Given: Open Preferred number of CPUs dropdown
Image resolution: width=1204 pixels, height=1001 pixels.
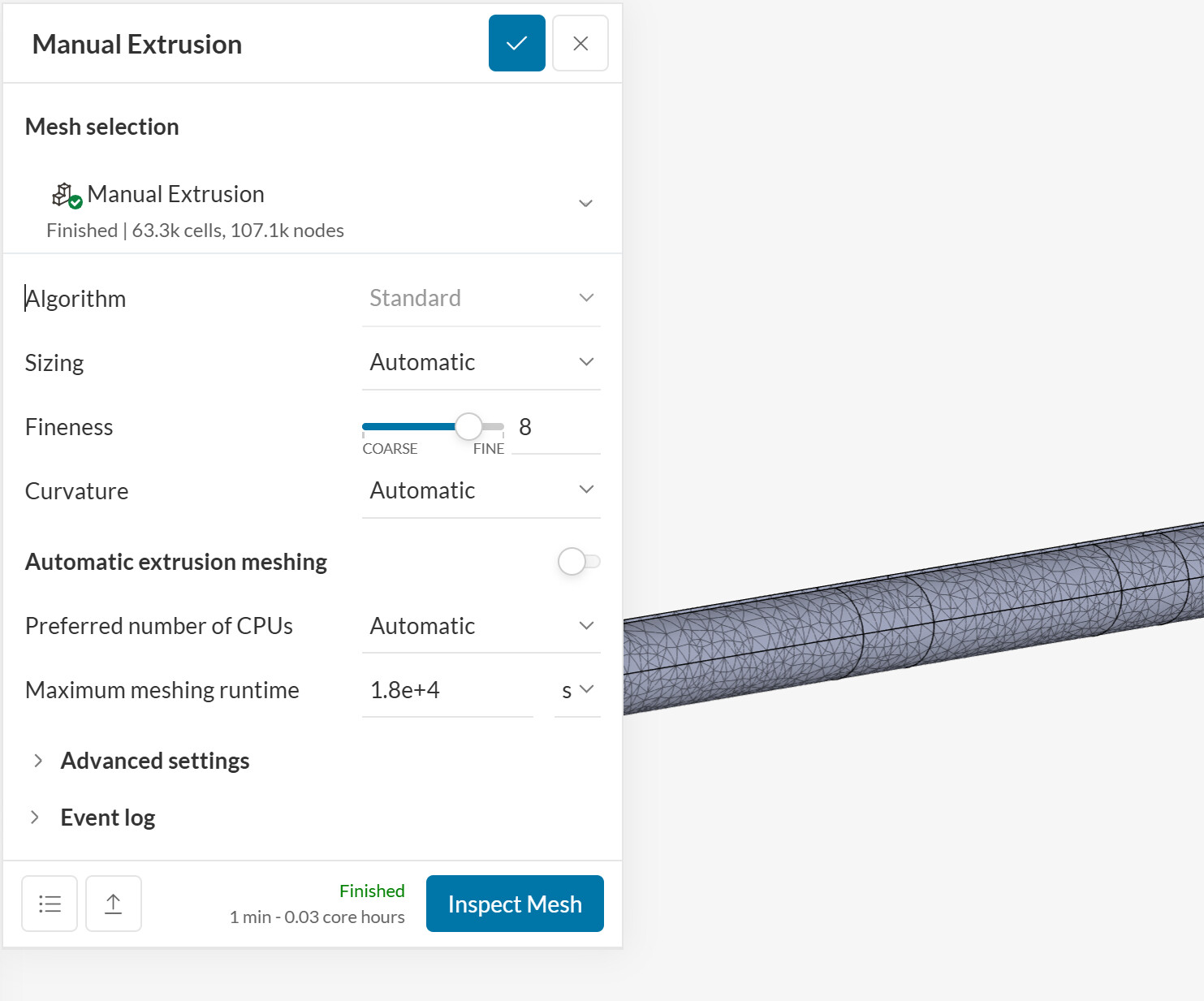Looking at the screenshot, I should (481, 626).
